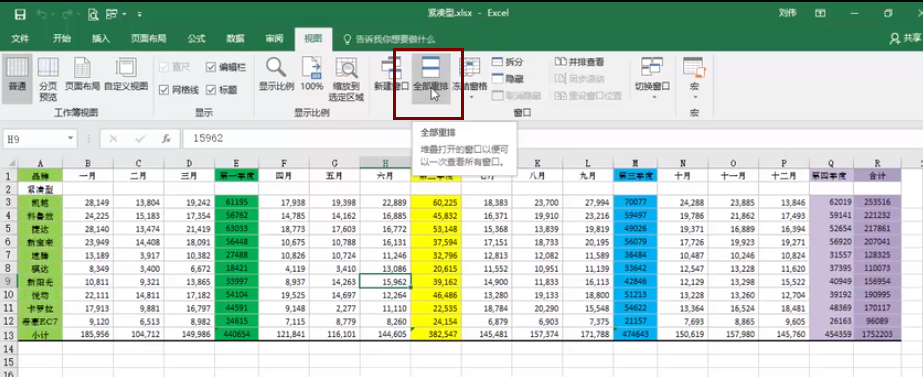Enable View Side by Side (并排查看)

pyautogui.click(x=580, y=62)
